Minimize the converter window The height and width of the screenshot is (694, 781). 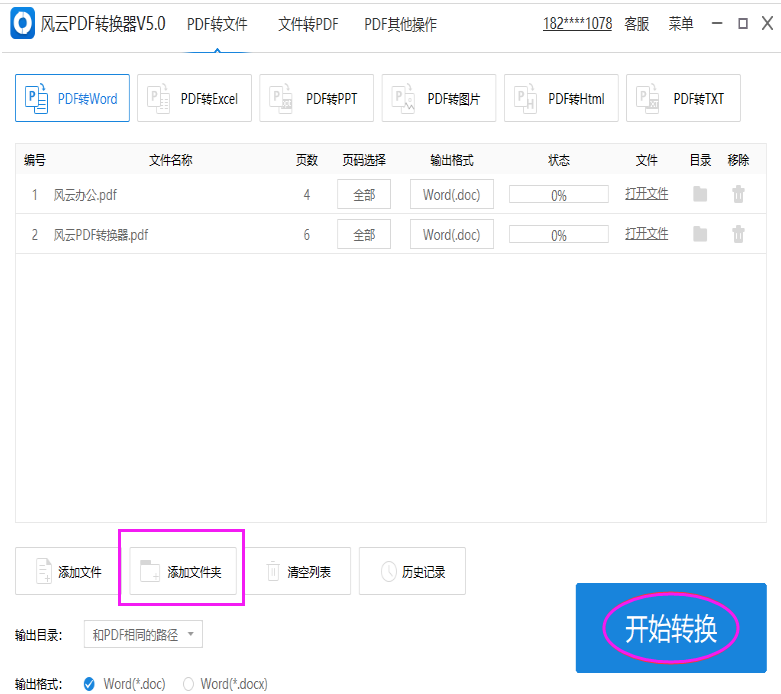pyautogui.click(x=717, y=23)
